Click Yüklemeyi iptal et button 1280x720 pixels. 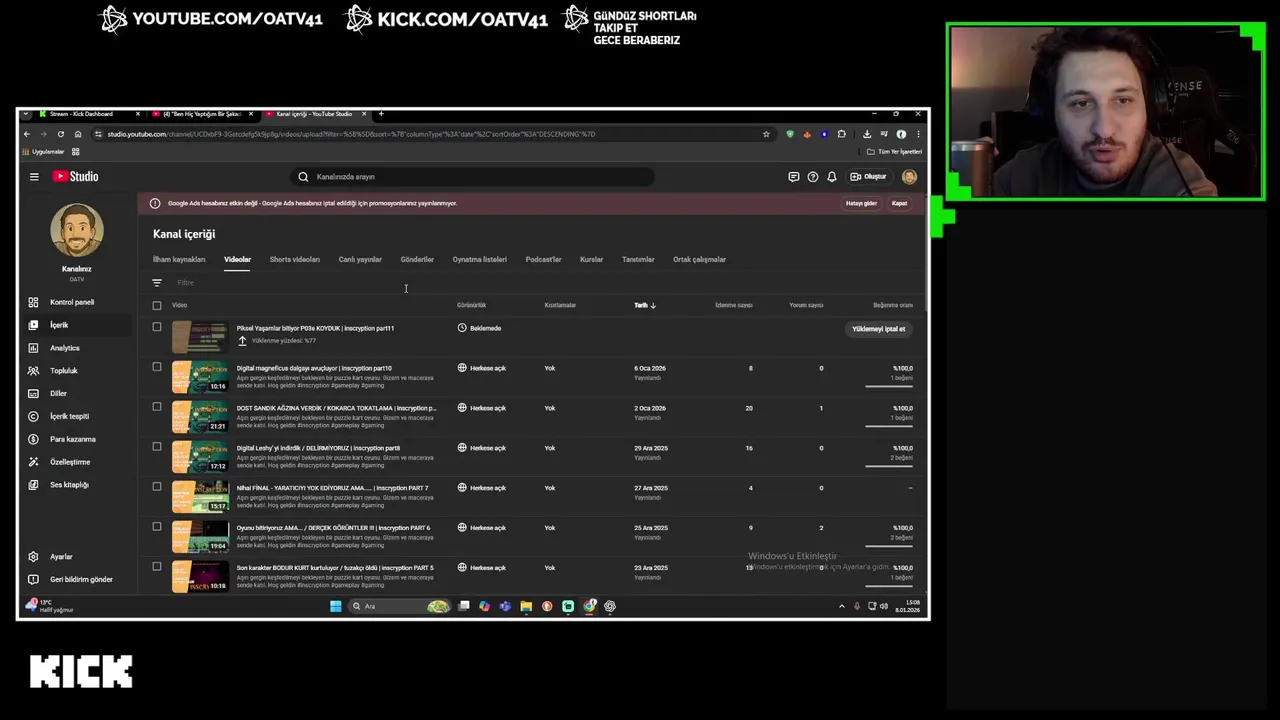pos(879,329)
